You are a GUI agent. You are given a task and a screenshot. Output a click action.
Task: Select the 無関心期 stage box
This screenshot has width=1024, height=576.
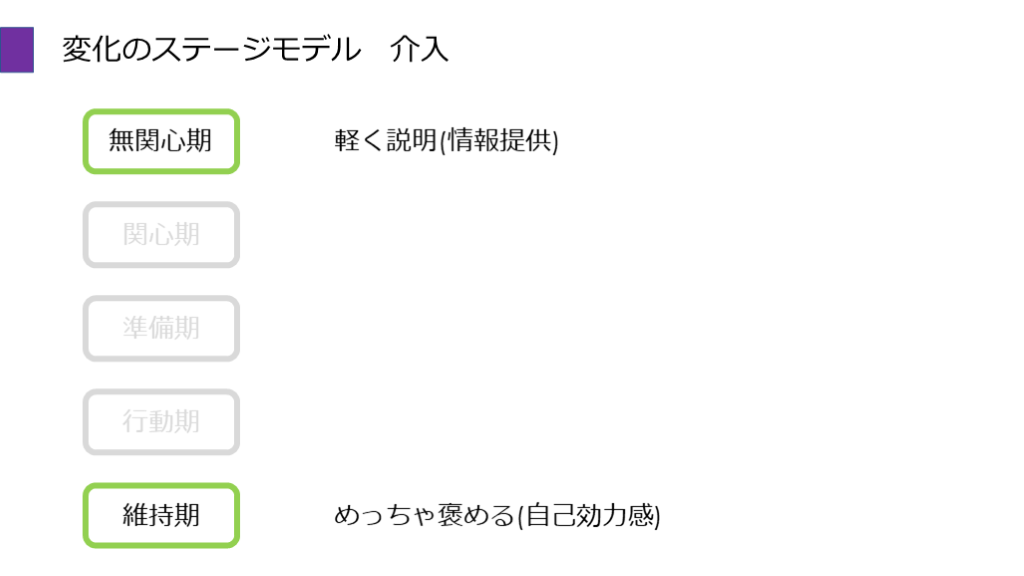pos(161,141)
